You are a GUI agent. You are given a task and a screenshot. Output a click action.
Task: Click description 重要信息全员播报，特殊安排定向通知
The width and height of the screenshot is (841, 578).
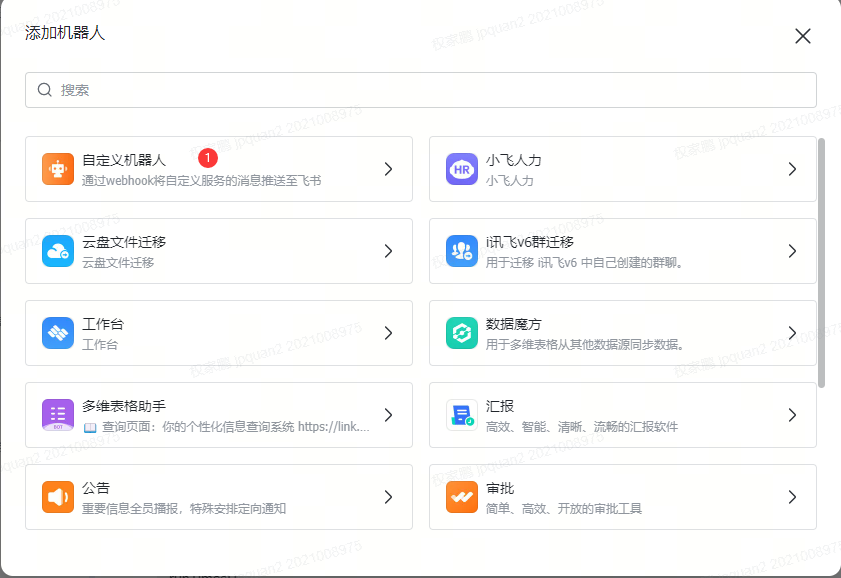184,508
